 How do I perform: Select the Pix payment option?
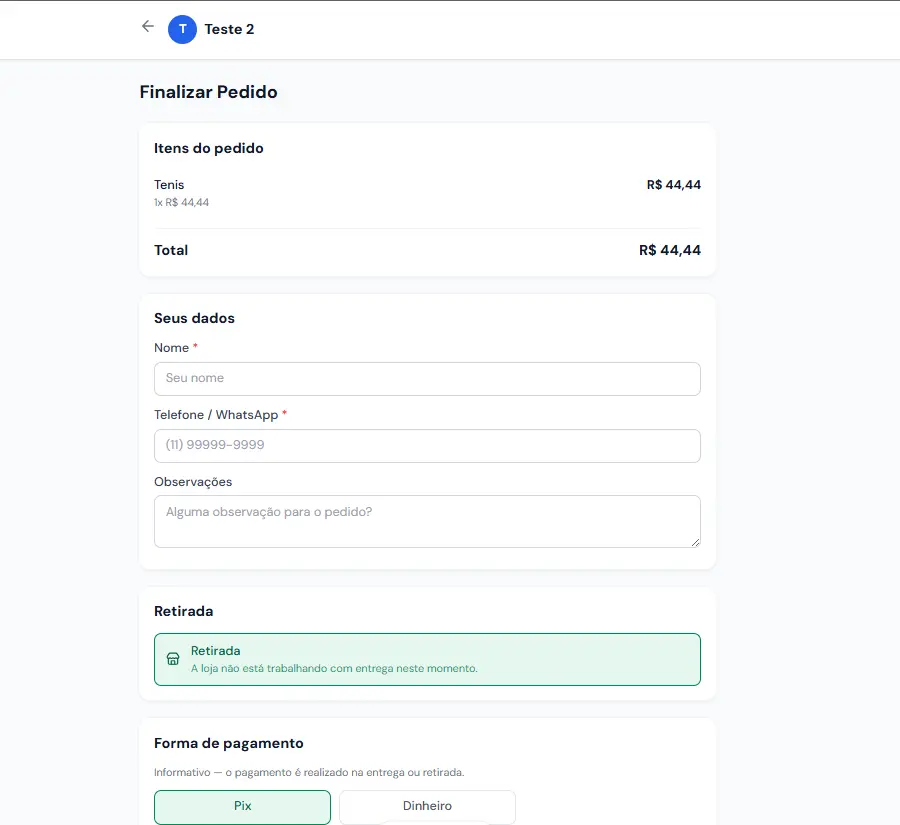[242, 807]
